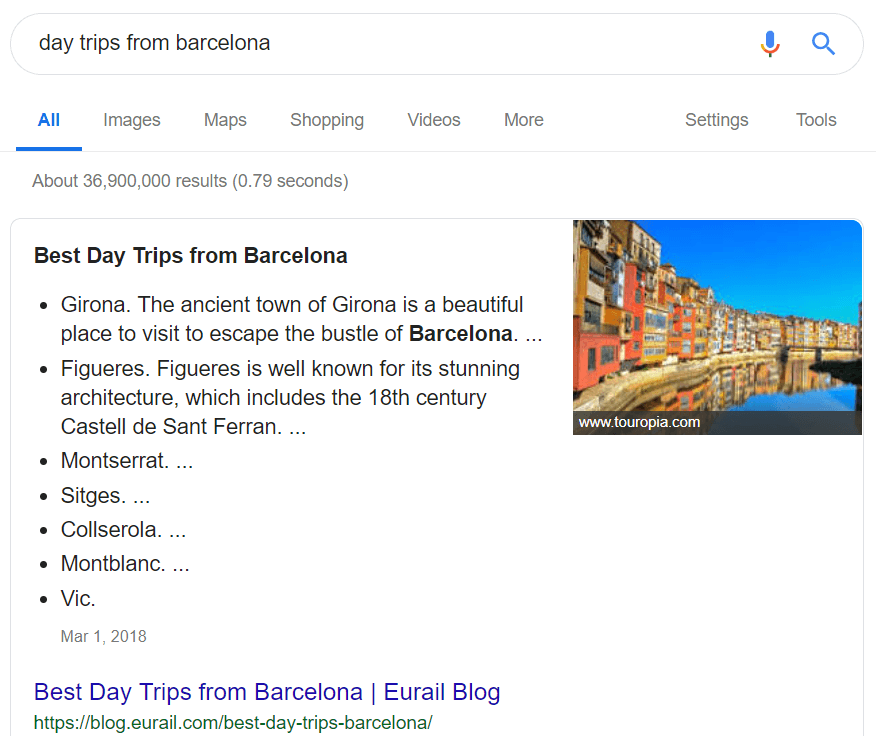Click the 'About 36,900,000 results' text
This screenshot has width=876, height=736.
[x=190, y=181]
